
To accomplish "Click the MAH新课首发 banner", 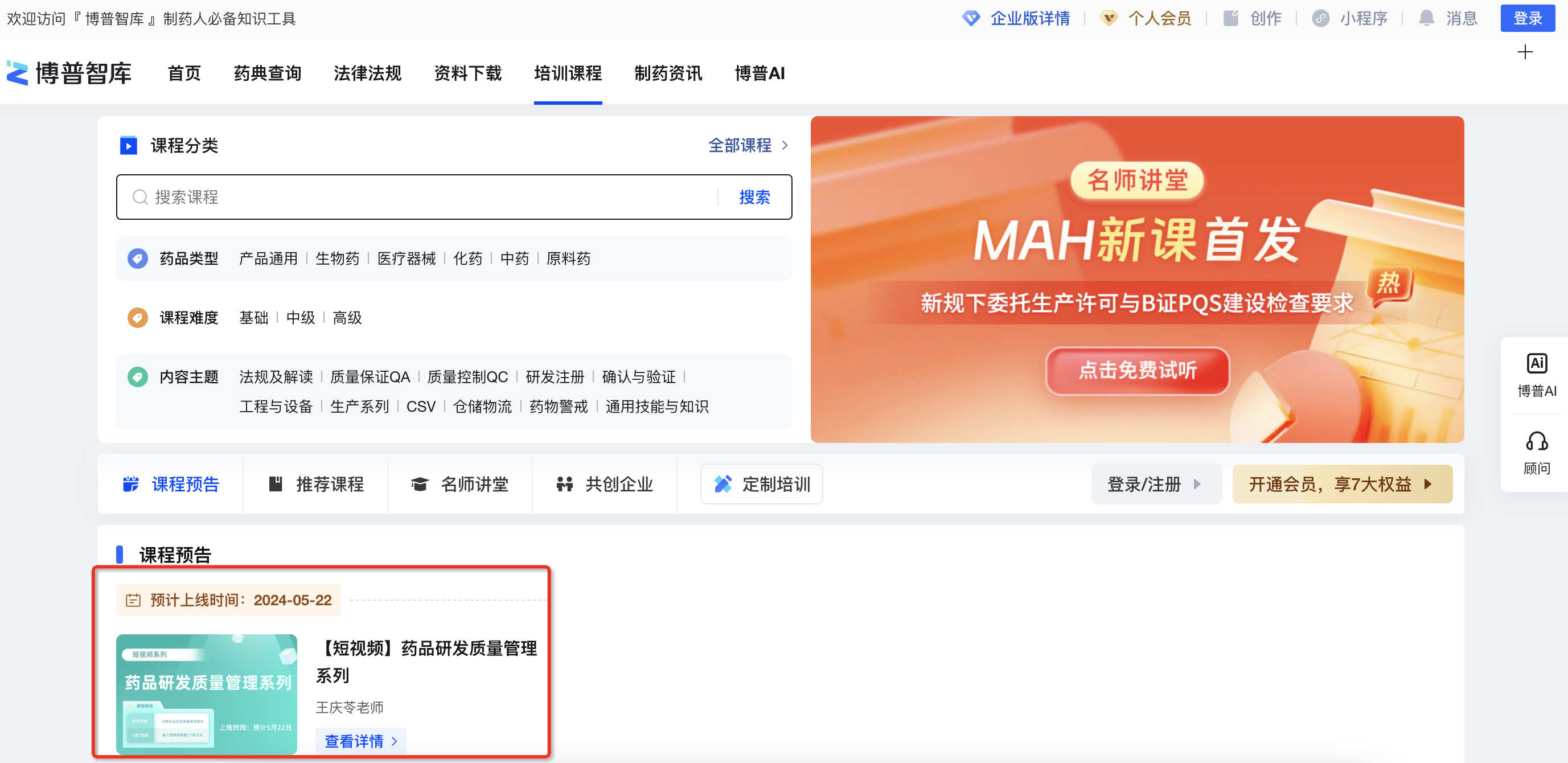I will tap(1137, 280).
